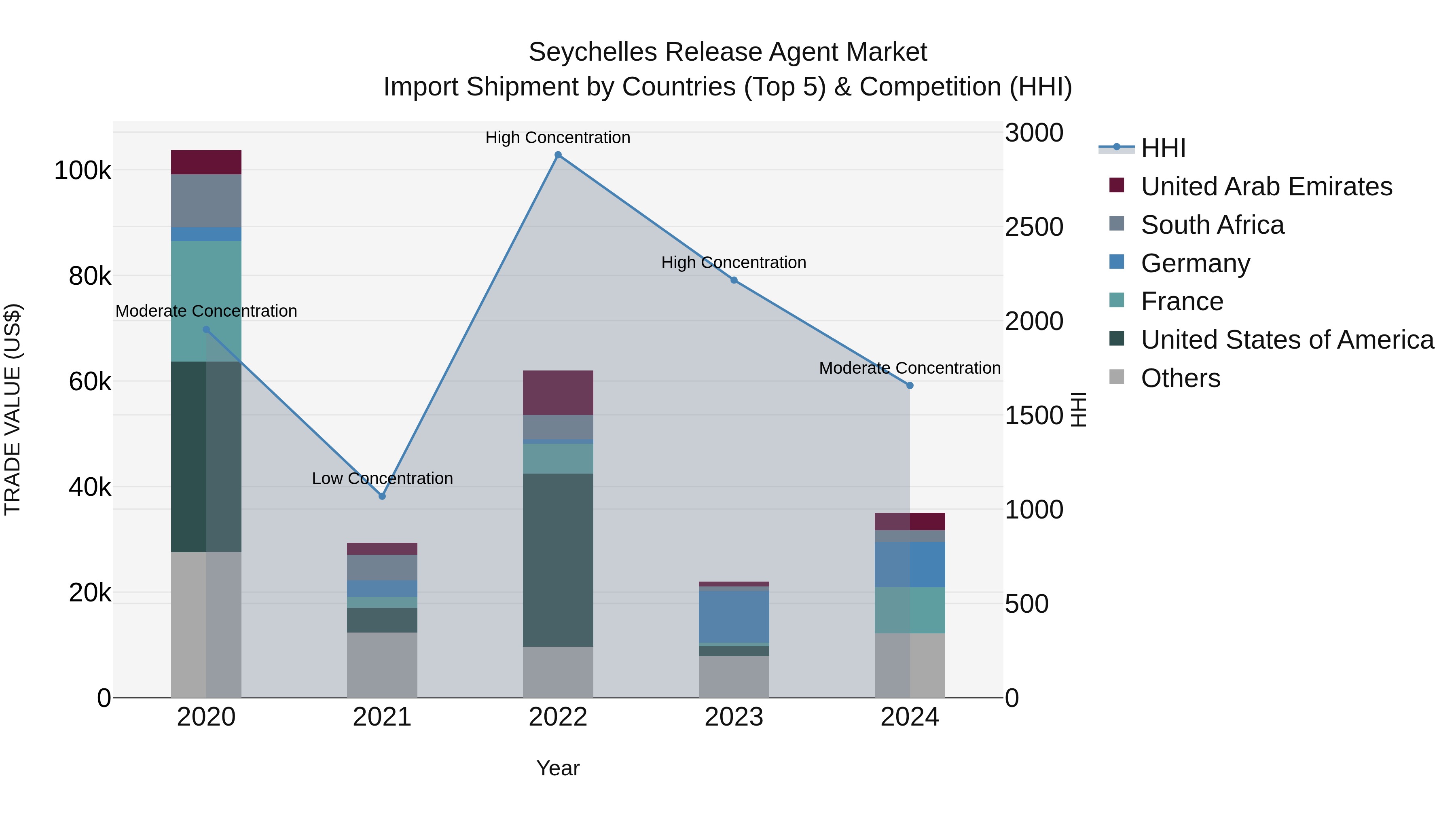Click the Germany segment of 2024 bar
This screenshot has width=1456, height=819.
click(910, 565)
